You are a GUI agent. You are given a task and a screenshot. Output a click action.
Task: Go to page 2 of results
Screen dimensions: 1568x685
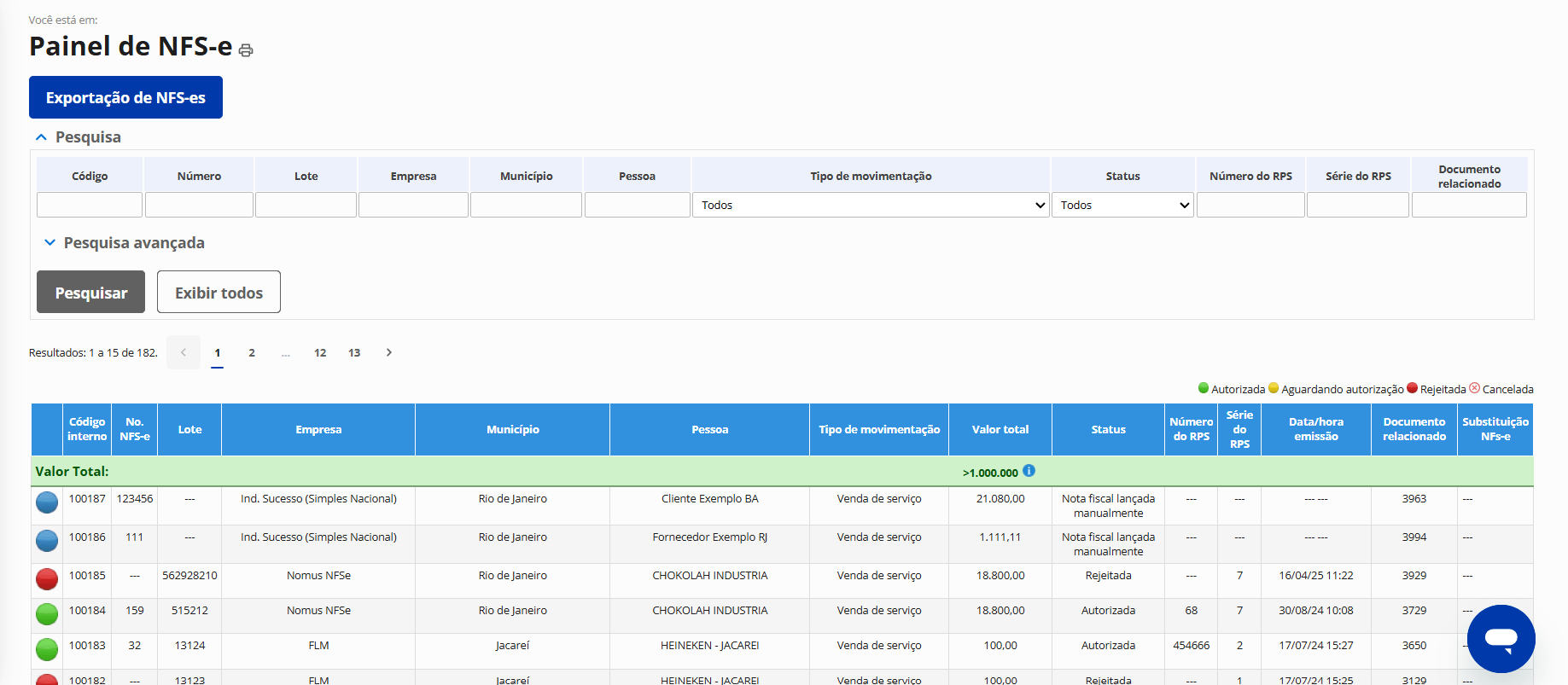(x=252, y=352)
